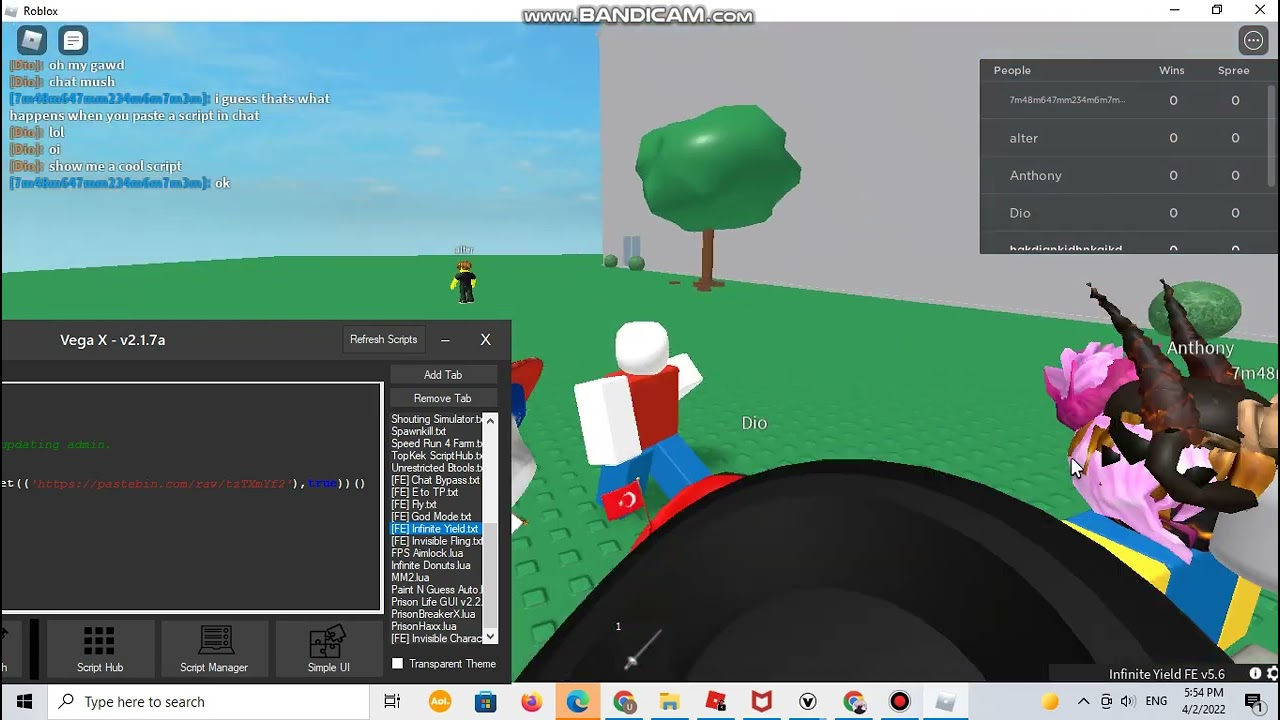Viewport: 1280px width, 720px height.
Task: Open the Roblox more options ellipsis button
Action: point(1253,40)
